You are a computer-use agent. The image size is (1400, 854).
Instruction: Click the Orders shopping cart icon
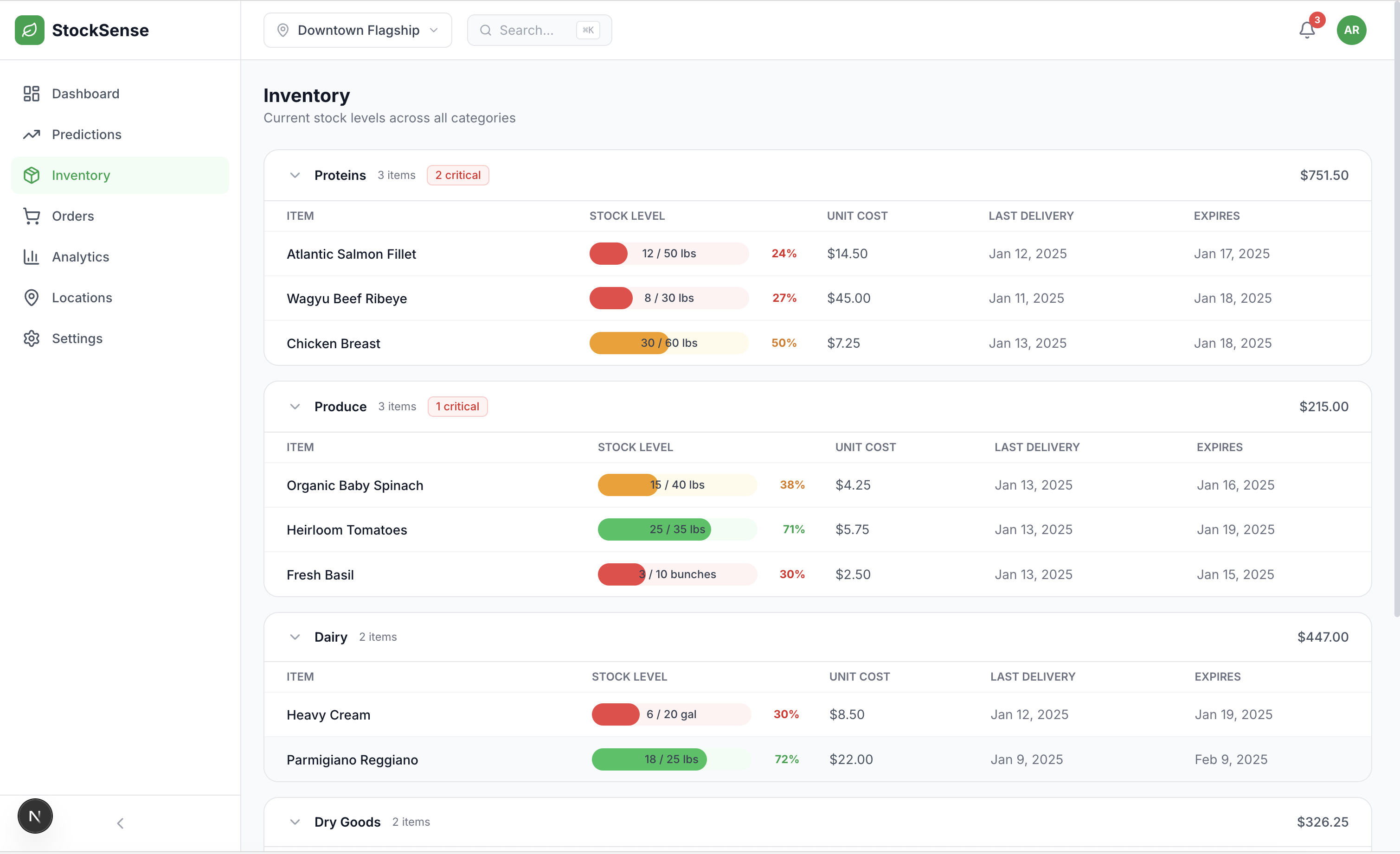pyautogui.click(x=31, y=216)
